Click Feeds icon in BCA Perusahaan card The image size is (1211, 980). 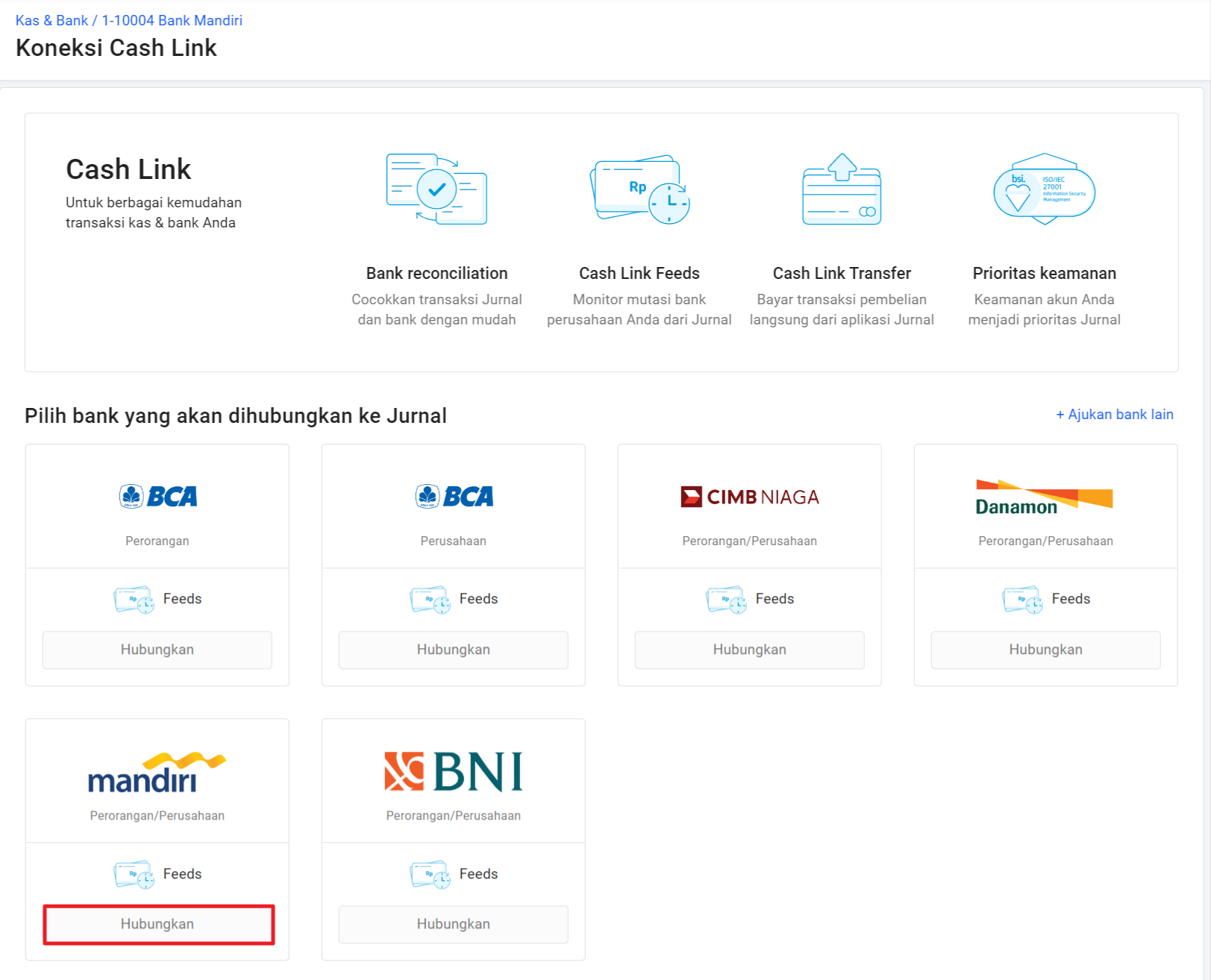click(430, 600)
